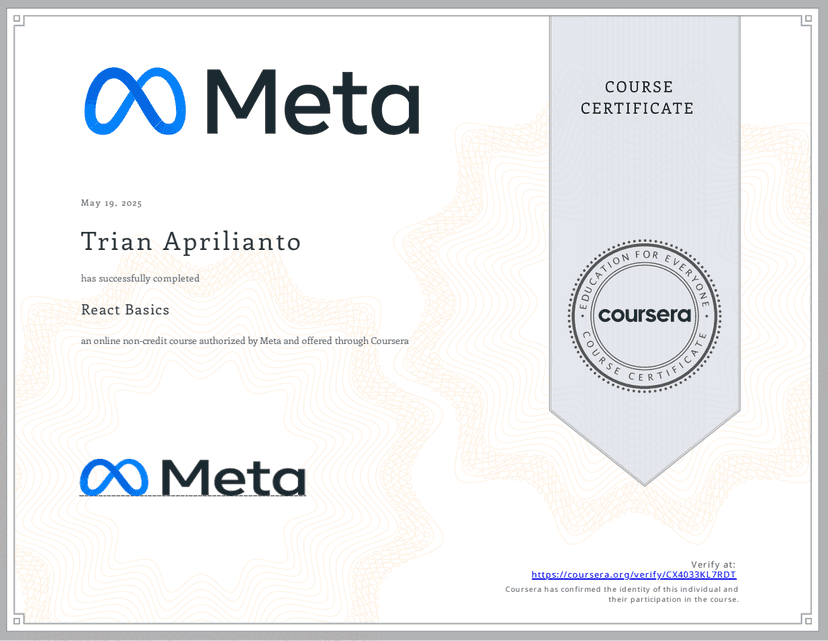Click the 'coursera' text inside the seal

coord(644,315)
